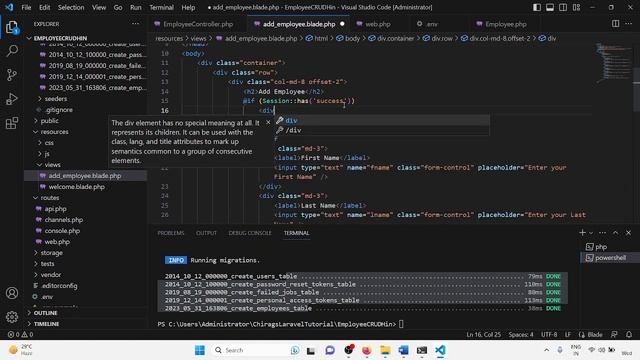Select the '/div' autocomplete suggestion
The width and height of the screenshot is (640, 360).
point(382,130)
